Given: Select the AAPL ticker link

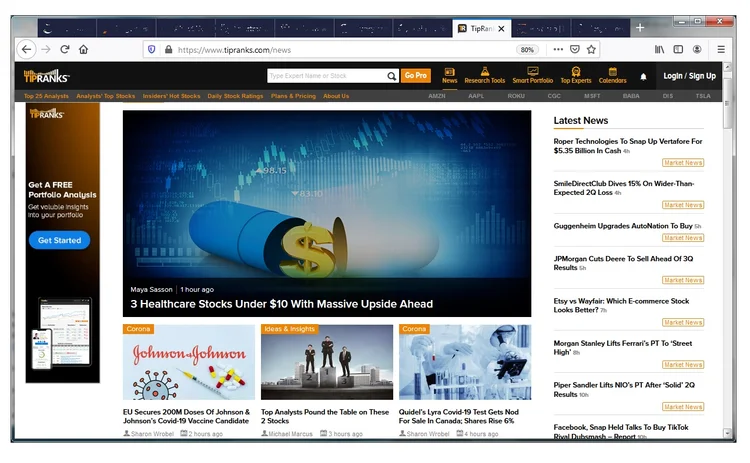Looking at the screenshot, I should pos(476,96).
